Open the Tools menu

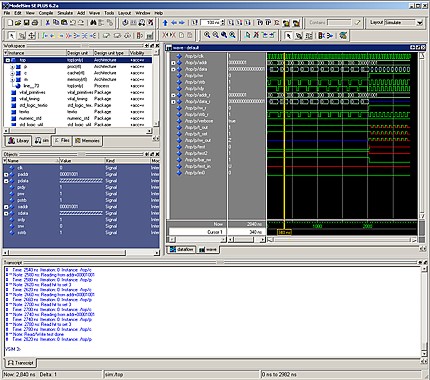coord(109,13)
